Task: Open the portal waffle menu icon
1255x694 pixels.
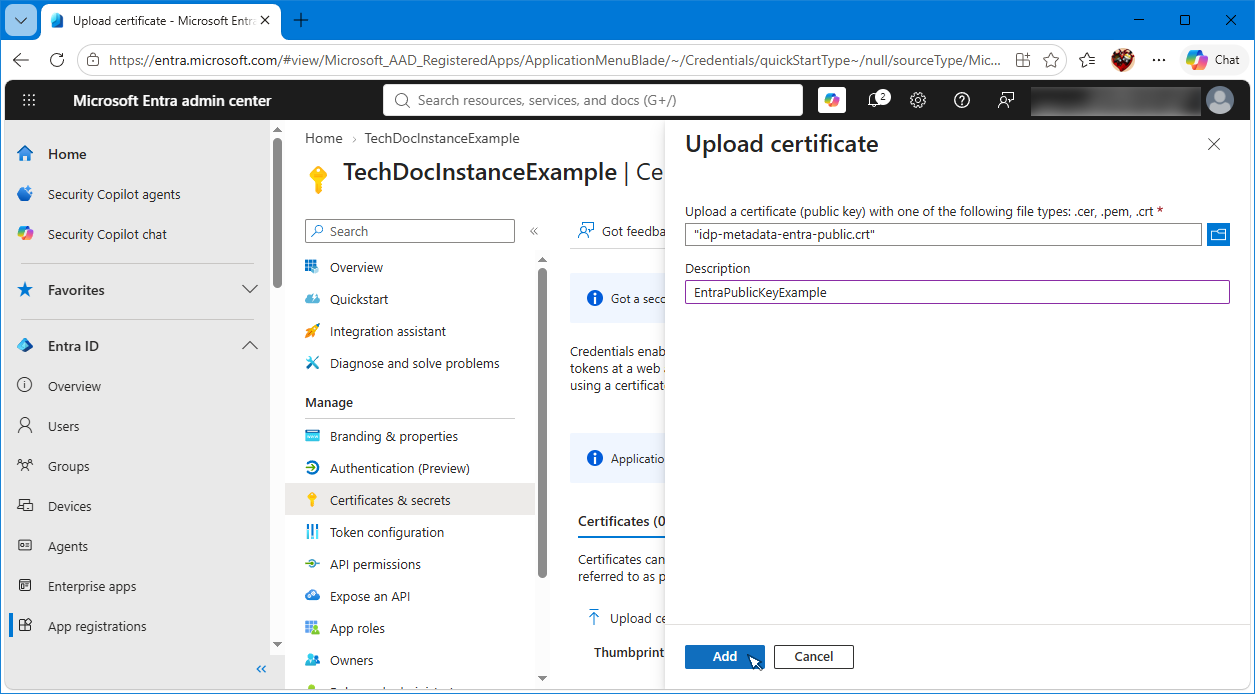Action: tap(29, 100)
